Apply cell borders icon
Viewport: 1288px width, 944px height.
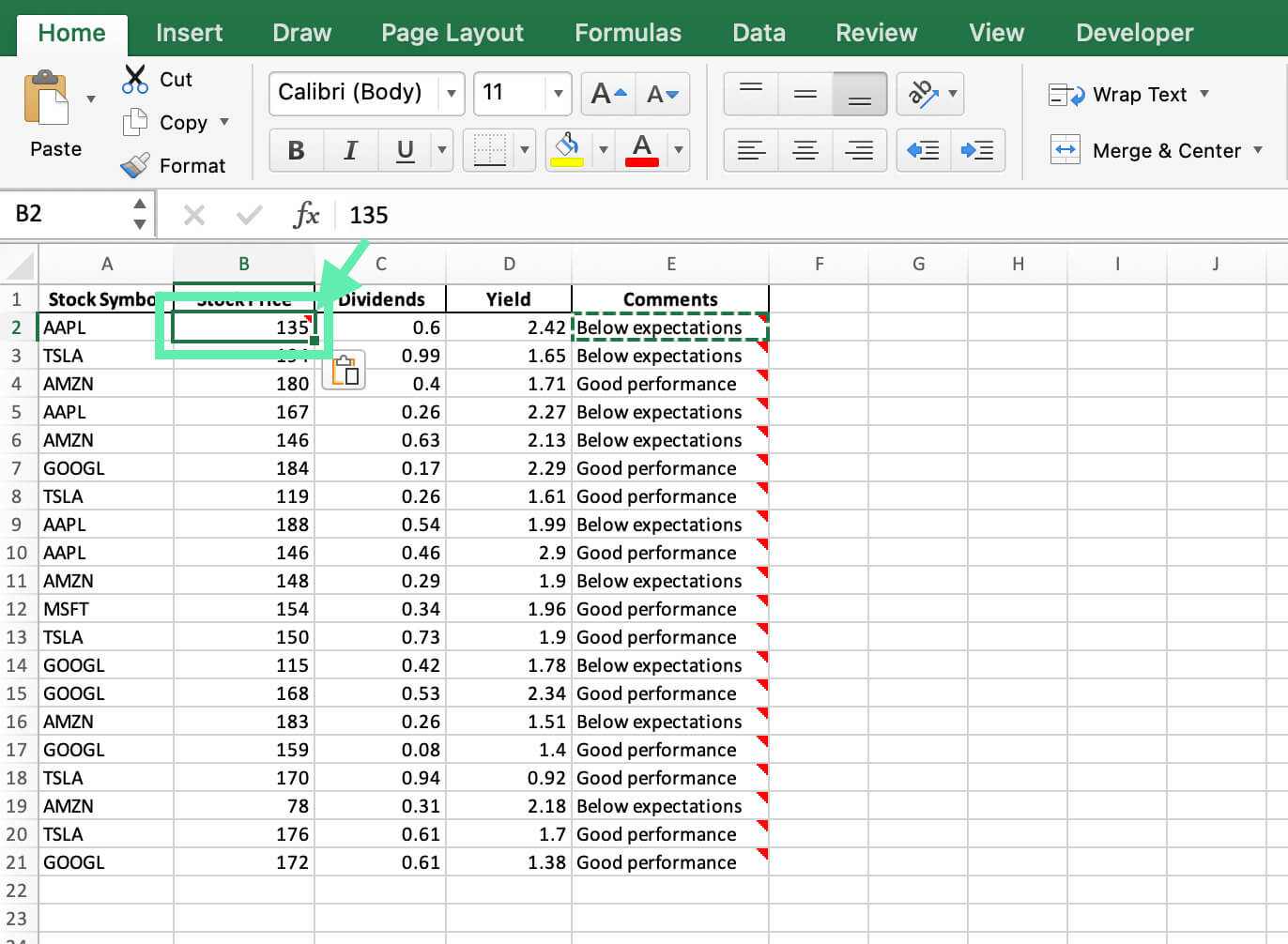click(x=489, y=150)
